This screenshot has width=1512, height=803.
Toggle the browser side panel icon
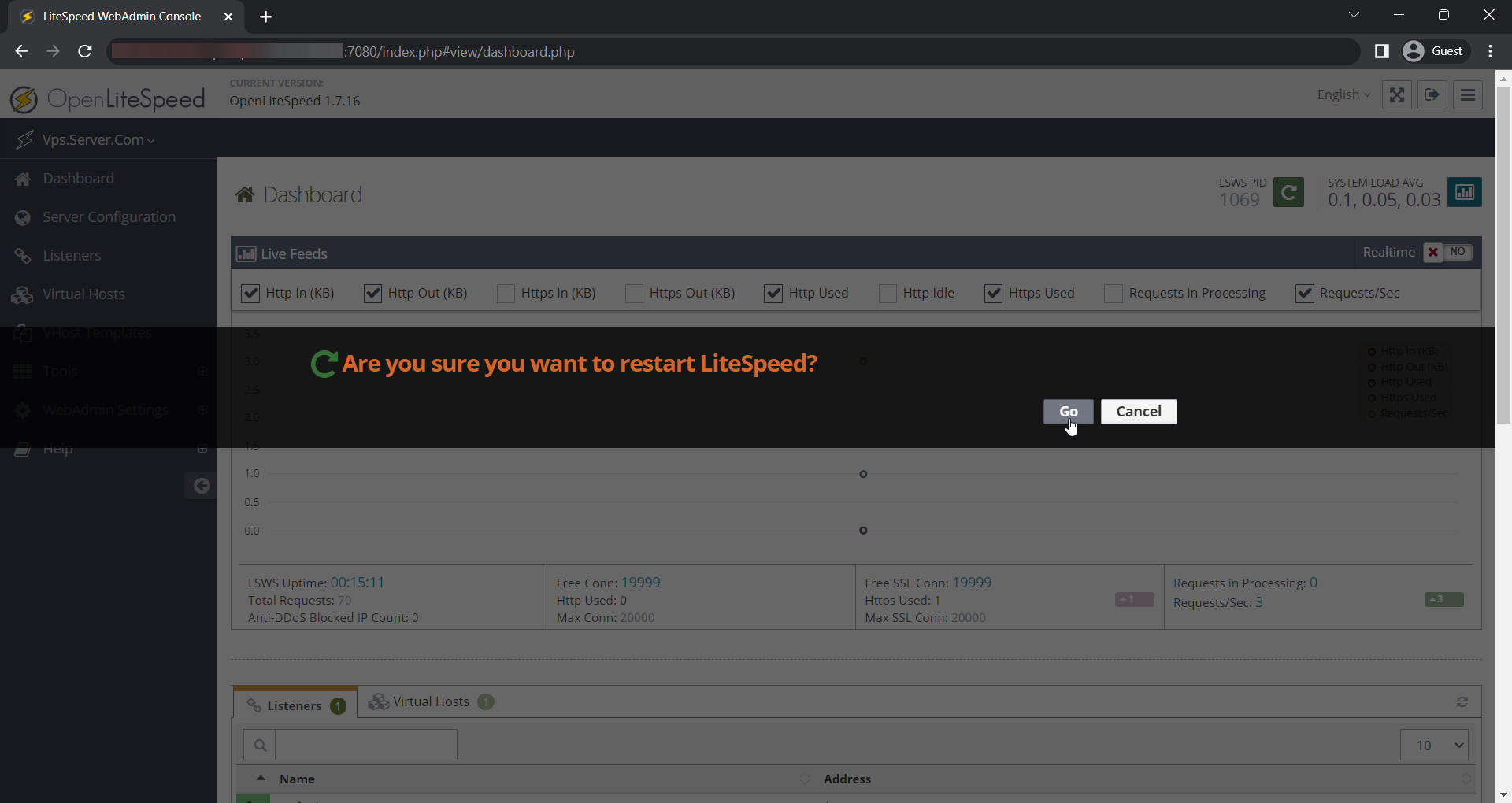pos(1381,51)
